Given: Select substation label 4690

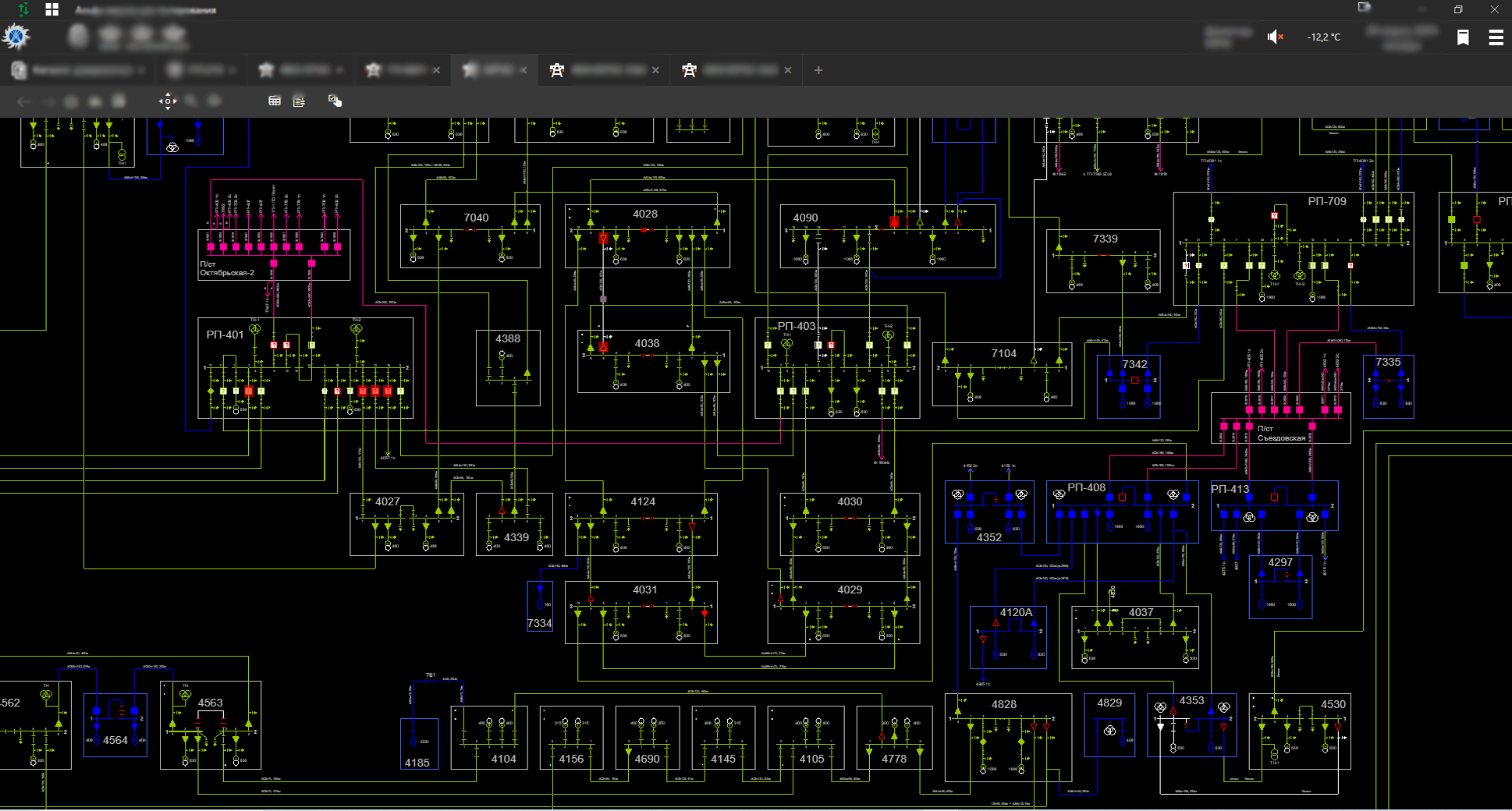Looking at the screenshot, I should (x=647, y=759).
